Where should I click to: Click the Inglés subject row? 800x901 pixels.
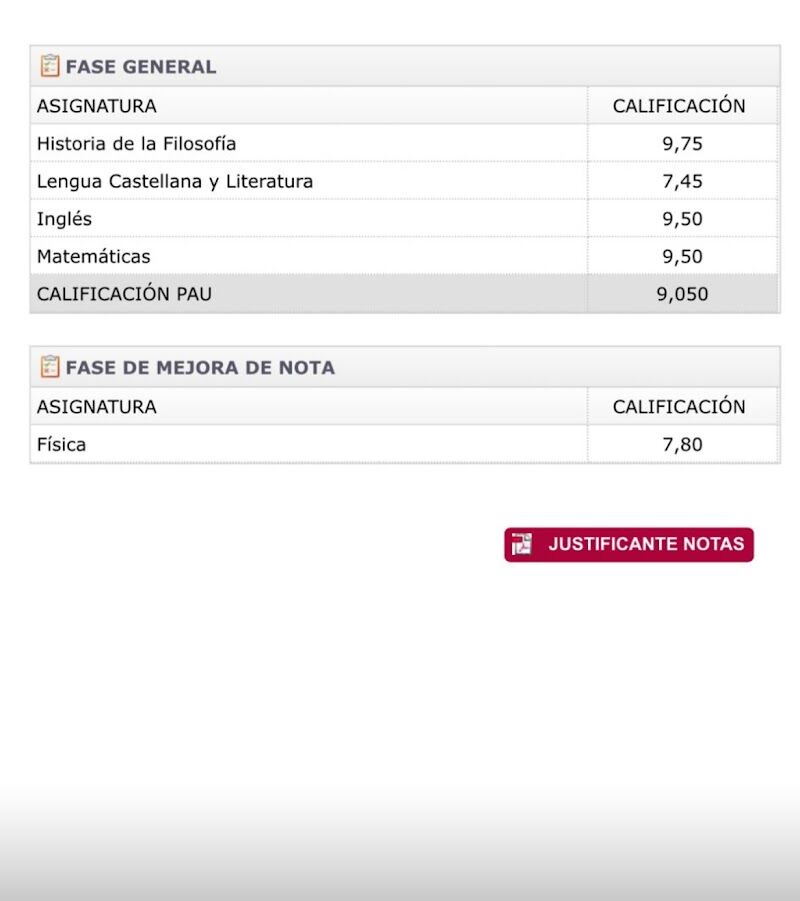tap(64, 219)
